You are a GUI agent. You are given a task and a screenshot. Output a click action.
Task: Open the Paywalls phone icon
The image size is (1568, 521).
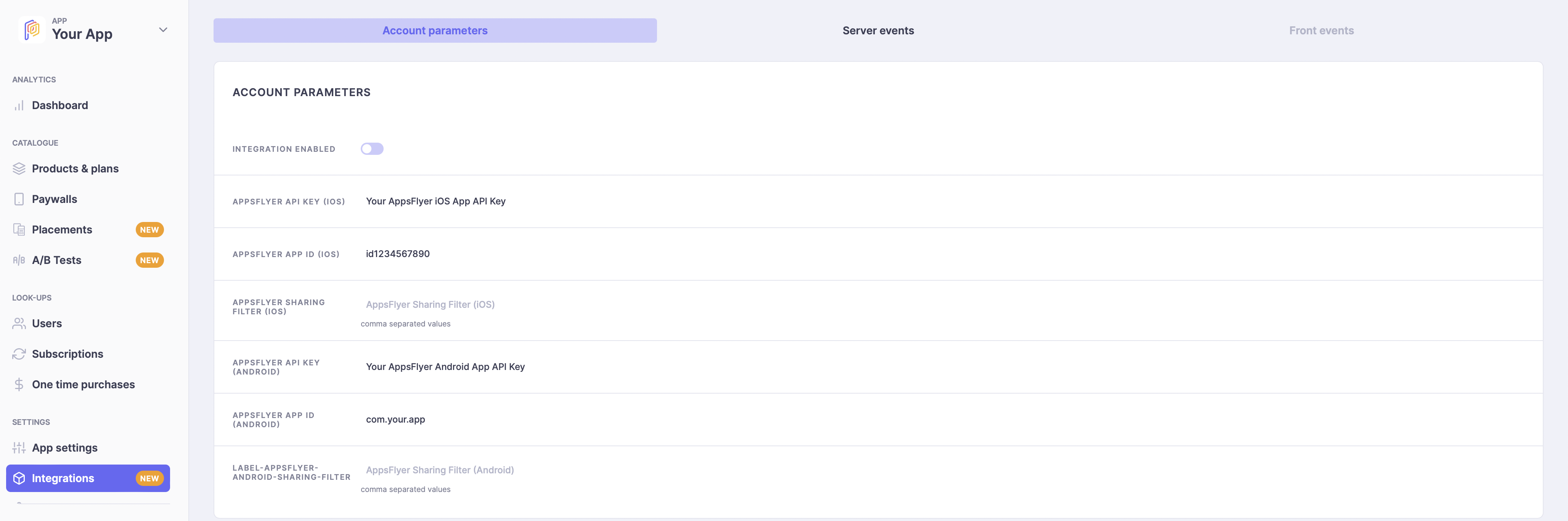coord(19,199)
